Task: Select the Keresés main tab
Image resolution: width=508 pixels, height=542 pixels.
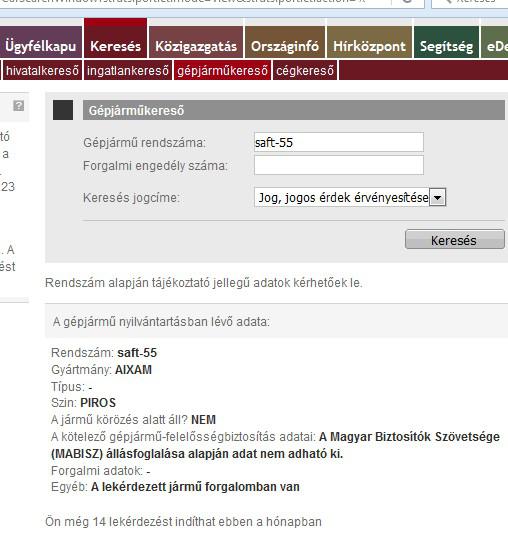Action: (115, 39)
